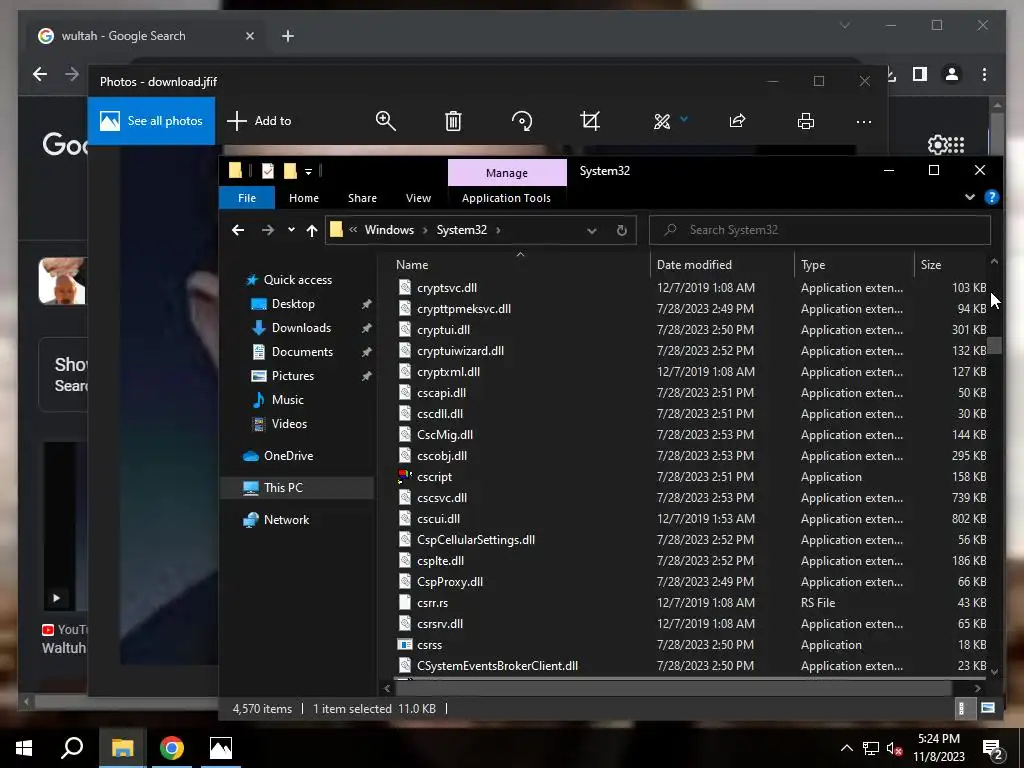Image resolution: width=1024 pixels, height=768 pixels.
Task: Open the View ribbon tab
Action: click(418, 198)
